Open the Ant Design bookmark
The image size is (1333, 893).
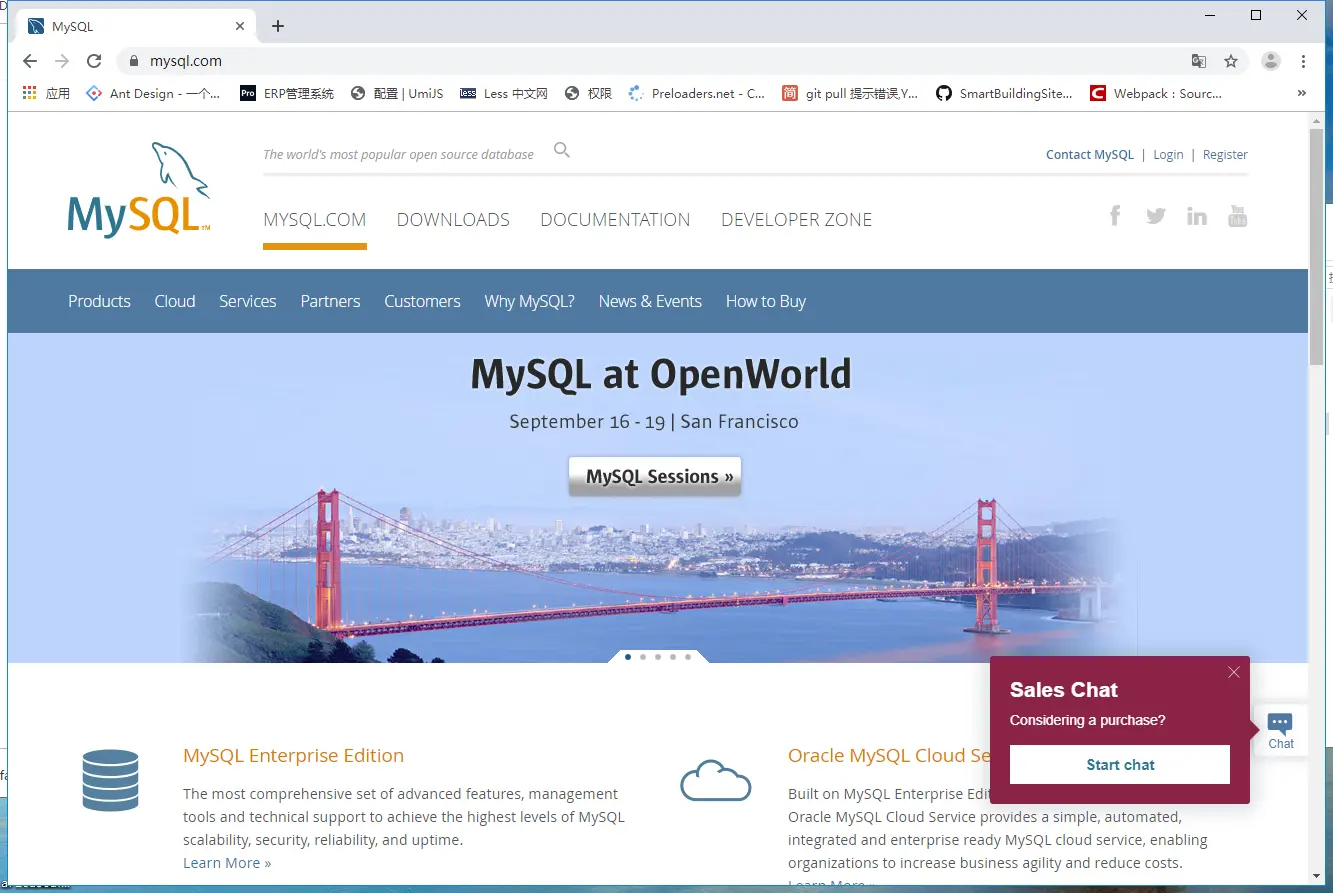[x=153, y=93]
